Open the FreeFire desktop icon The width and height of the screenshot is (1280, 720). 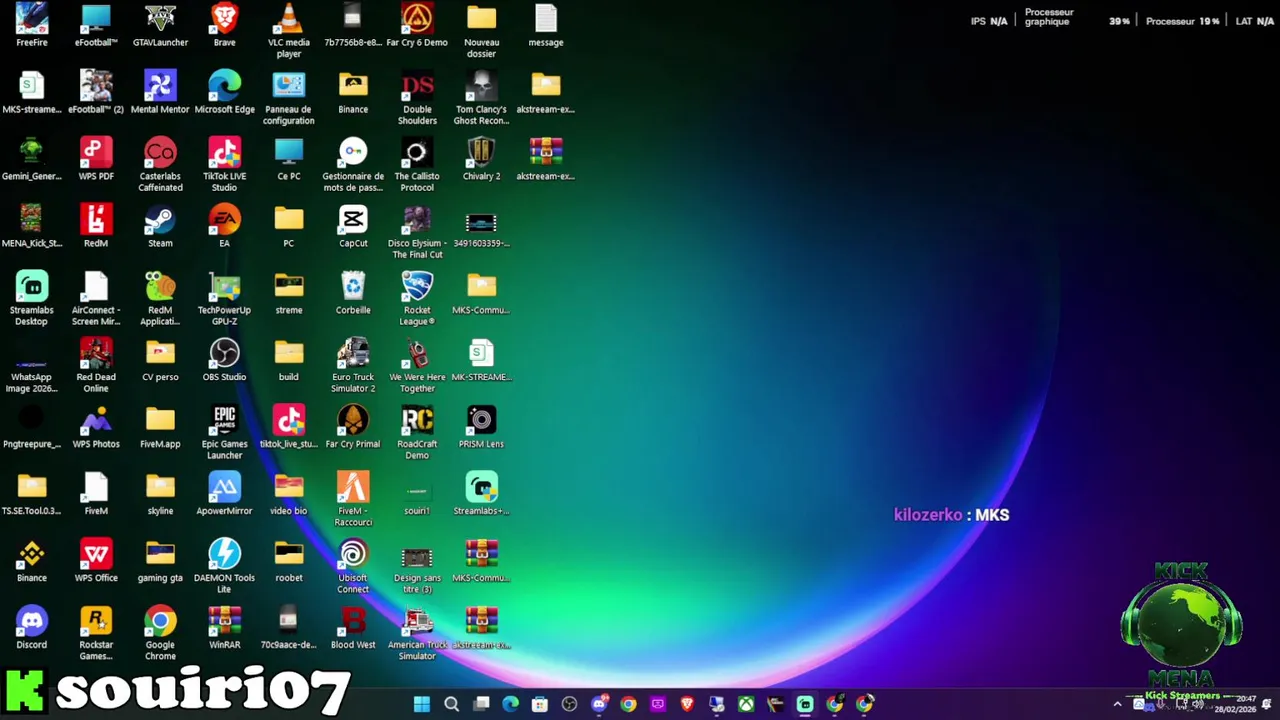coord(31,26)
